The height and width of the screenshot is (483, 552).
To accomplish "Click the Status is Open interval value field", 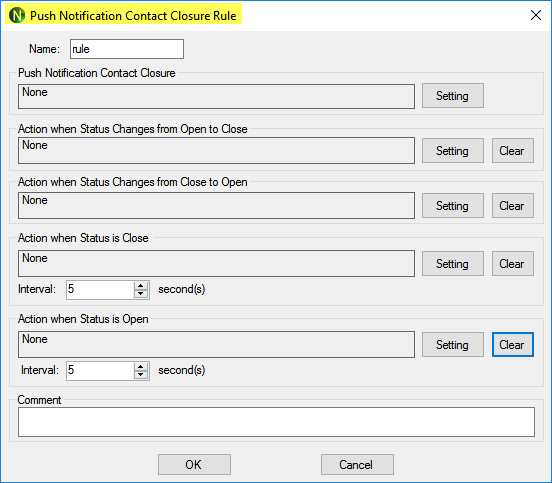I will coord(100,371).
